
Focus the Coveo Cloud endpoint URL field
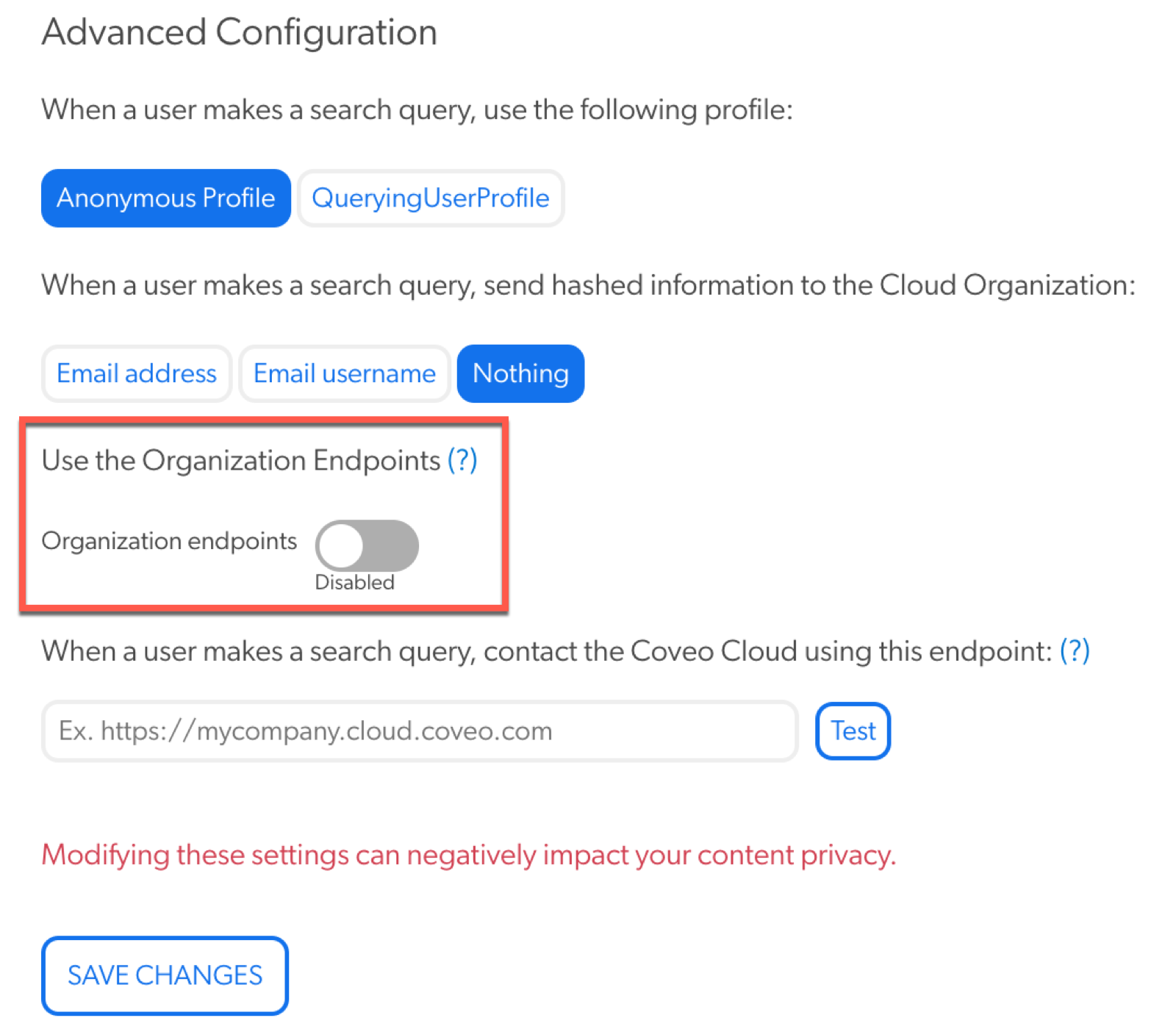point(420,731)
